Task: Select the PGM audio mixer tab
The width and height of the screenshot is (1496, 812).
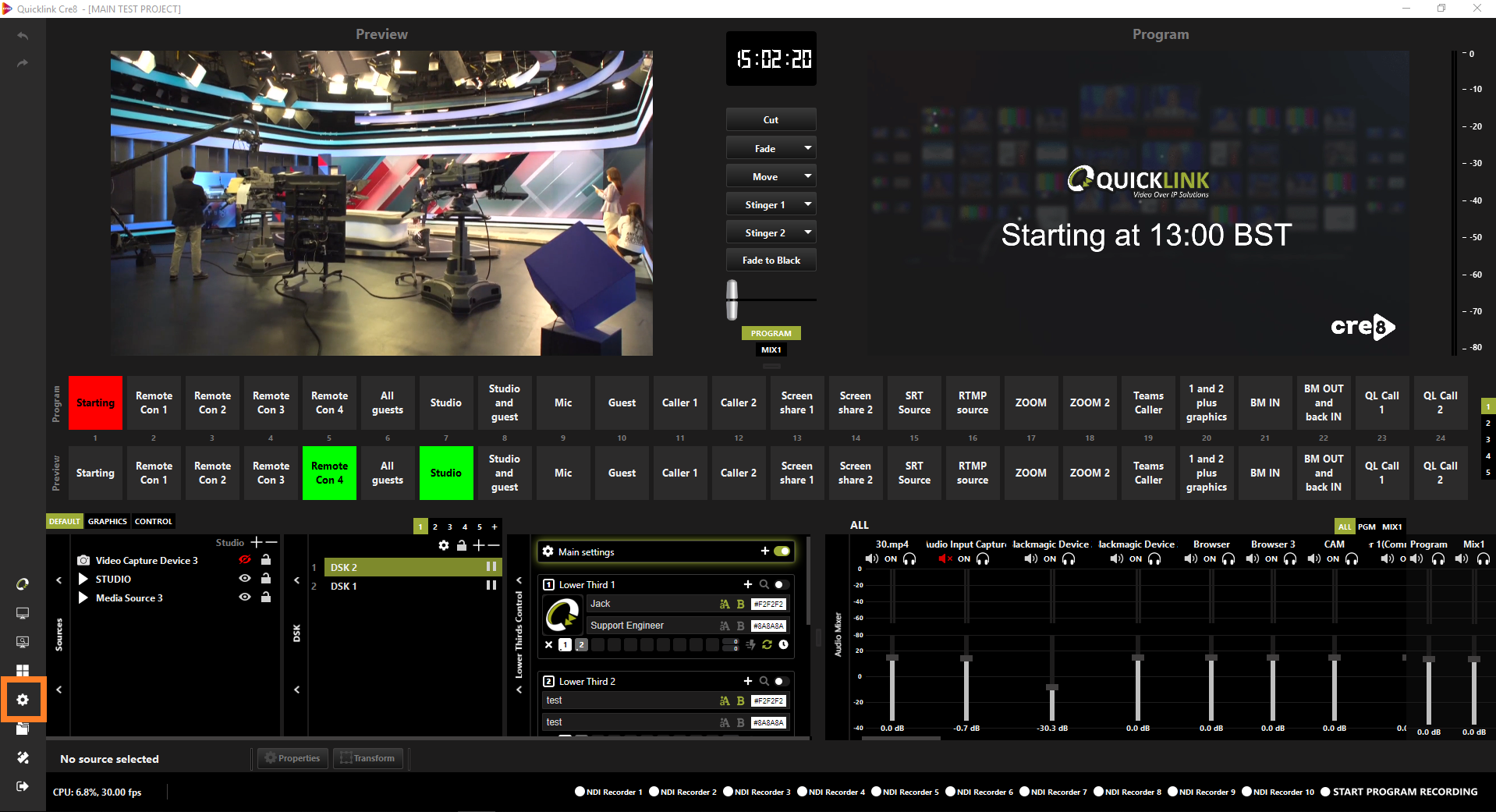Action: (x=1367, y=527)
